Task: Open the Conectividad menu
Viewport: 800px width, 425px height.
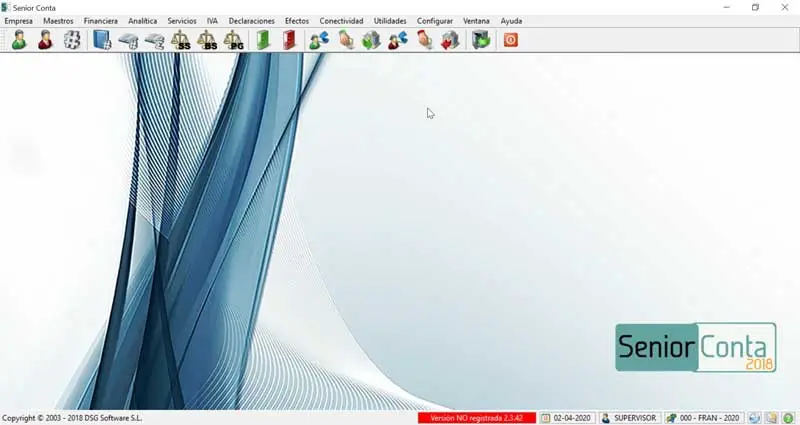Action: coord(341,21)
